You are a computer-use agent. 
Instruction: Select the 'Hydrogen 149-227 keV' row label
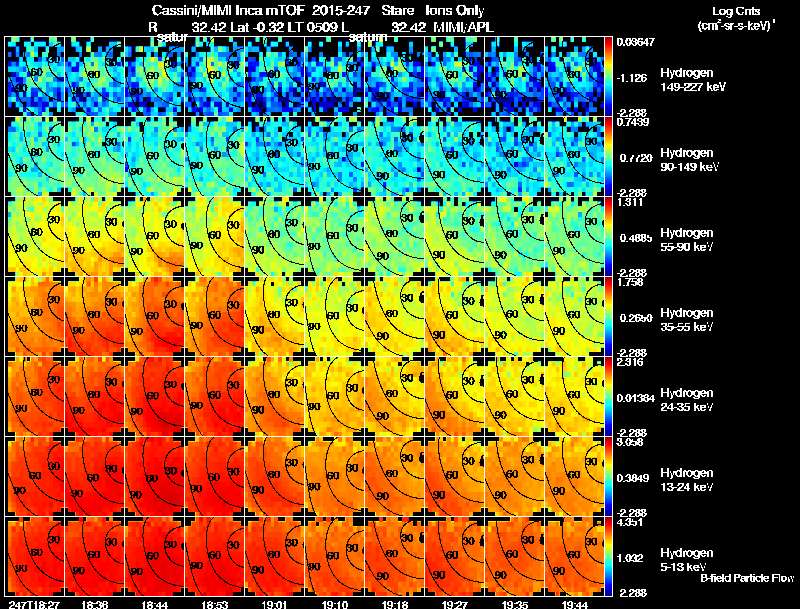692,80
